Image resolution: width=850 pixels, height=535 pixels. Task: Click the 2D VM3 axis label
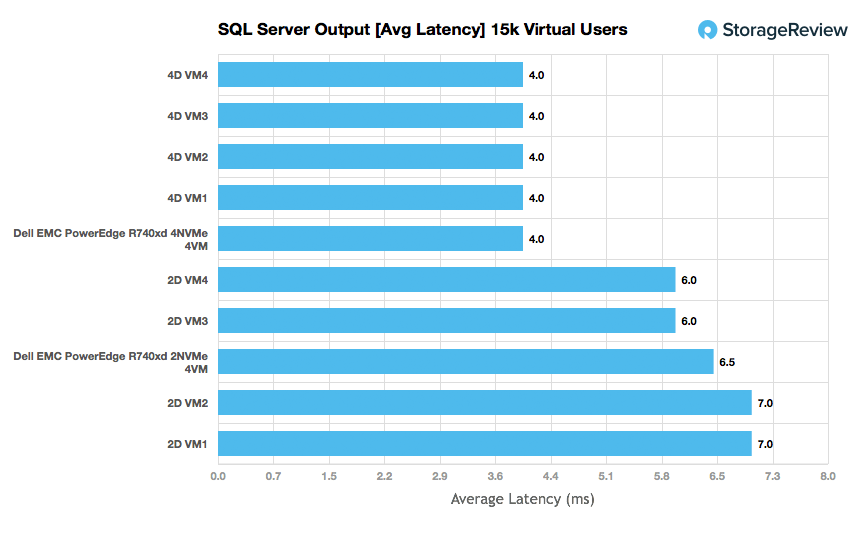coord(188,321)
